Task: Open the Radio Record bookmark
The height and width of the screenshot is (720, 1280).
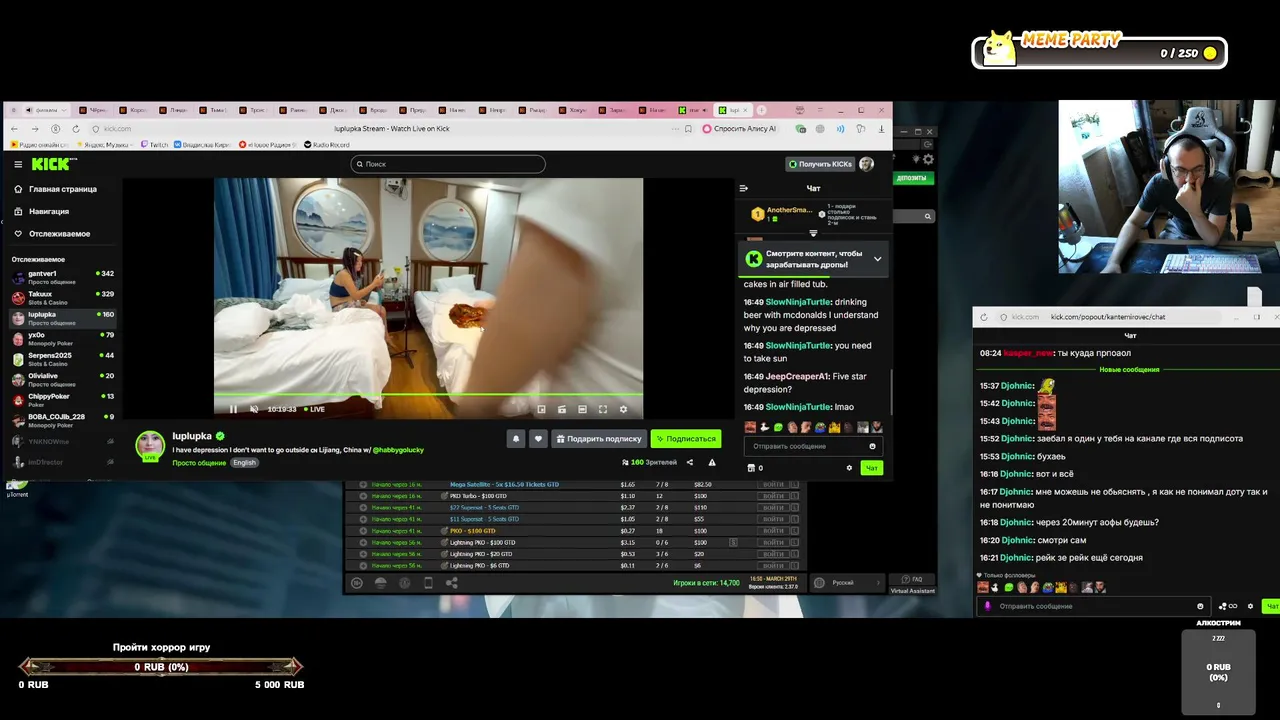Action: point(327,145)
